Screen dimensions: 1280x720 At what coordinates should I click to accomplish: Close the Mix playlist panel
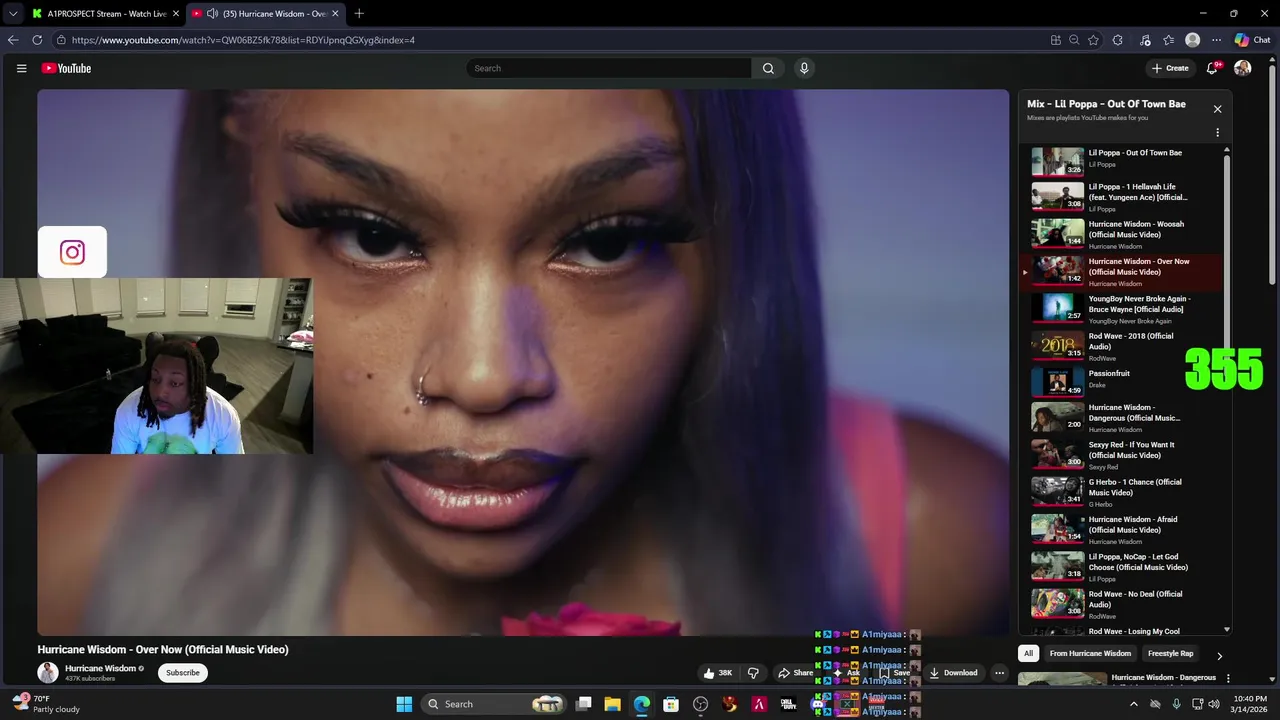(x=1217, y=109)
